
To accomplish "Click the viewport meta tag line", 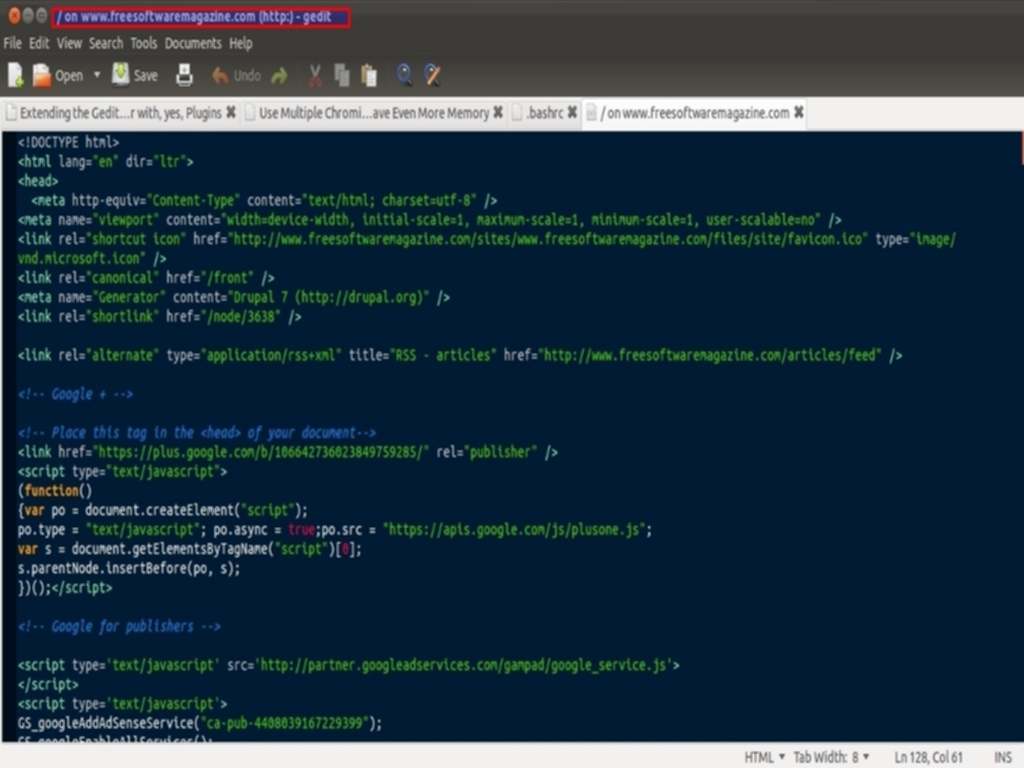I will (x=429, y=219).
